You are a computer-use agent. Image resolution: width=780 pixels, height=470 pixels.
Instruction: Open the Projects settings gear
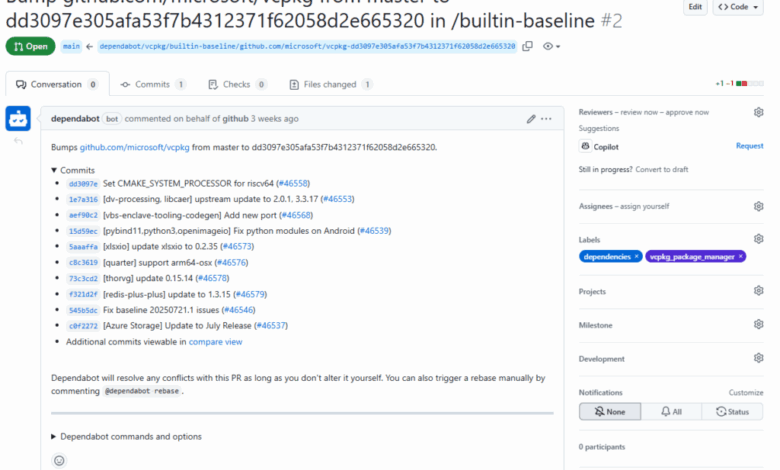click(x=758, y=290)
